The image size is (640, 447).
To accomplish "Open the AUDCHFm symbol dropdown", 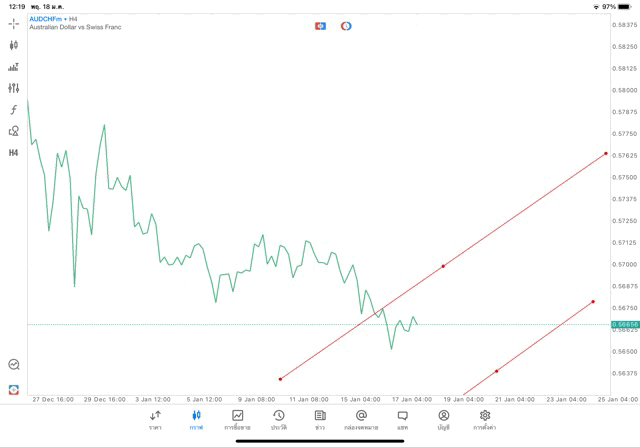I will pyautogui.click(x=53, y=18).
